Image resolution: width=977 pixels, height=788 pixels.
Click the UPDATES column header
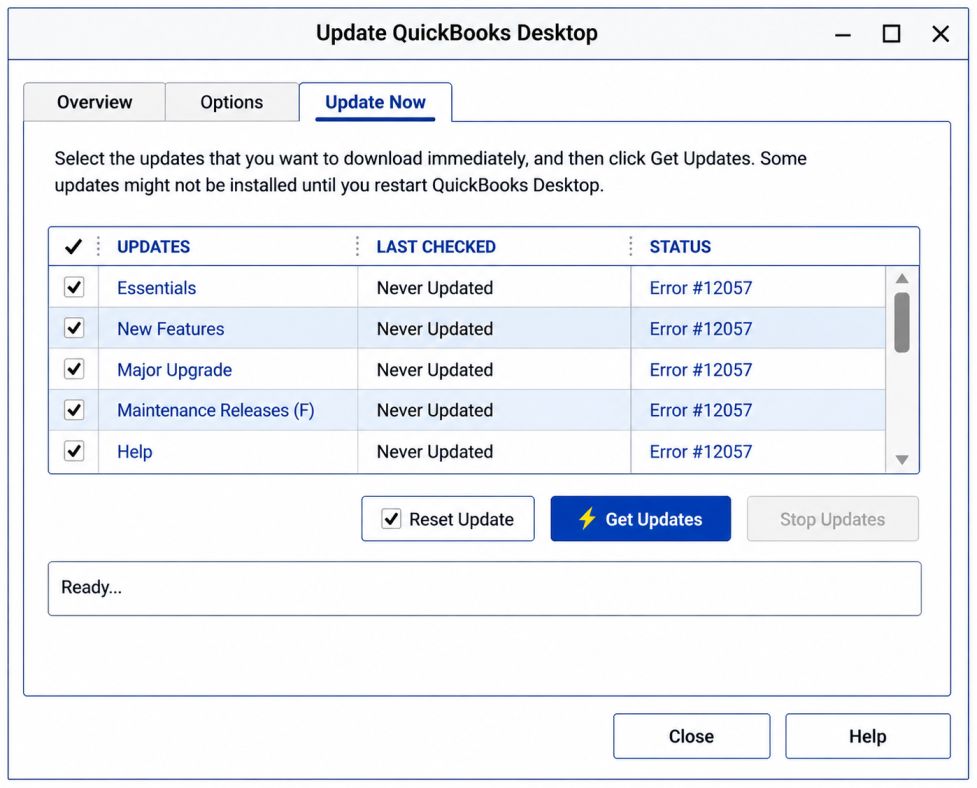(x=153, y=247)
